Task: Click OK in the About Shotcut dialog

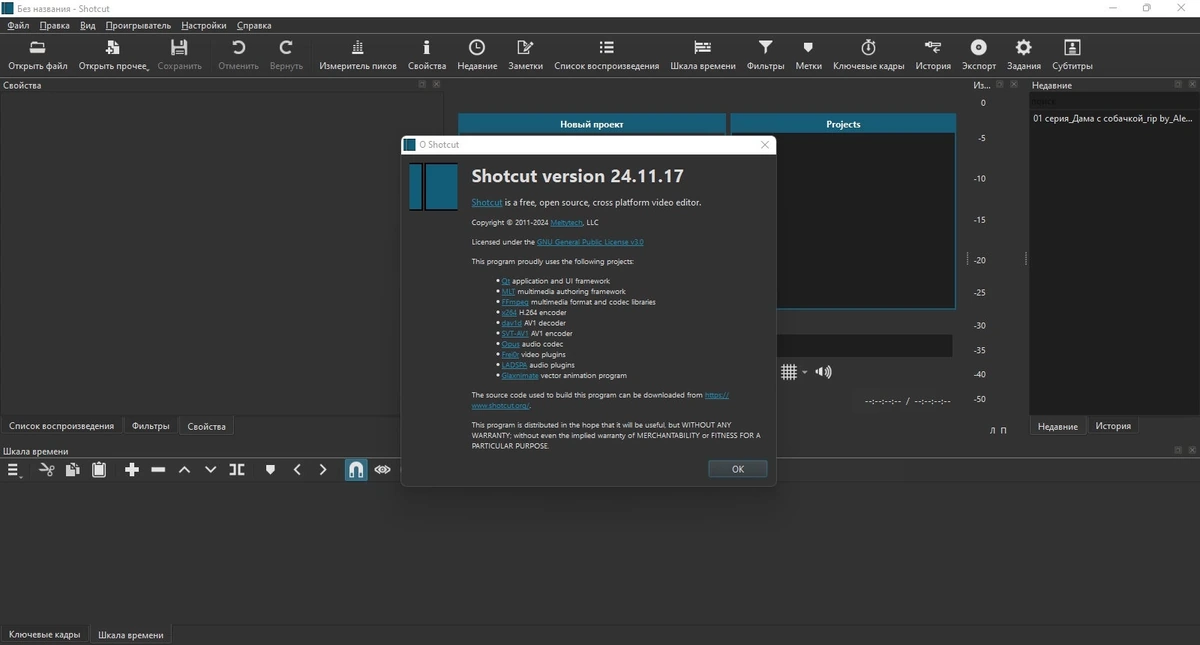Action: (738, 469)
